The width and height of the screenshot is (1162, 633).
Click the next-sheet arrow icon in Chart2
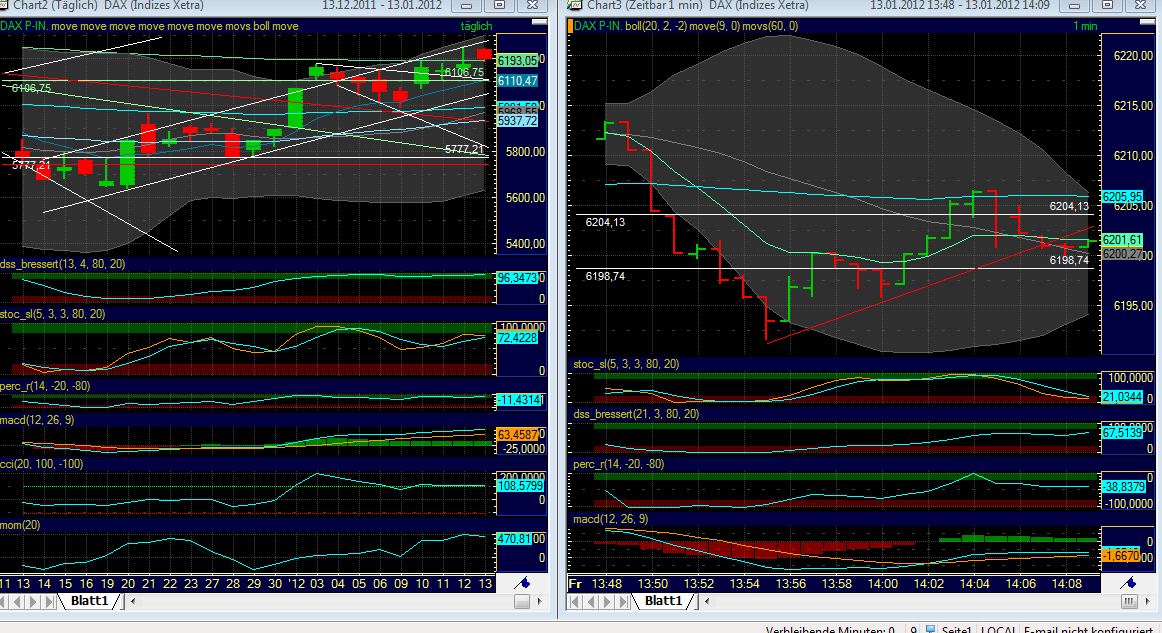click(x=32, y=601)
